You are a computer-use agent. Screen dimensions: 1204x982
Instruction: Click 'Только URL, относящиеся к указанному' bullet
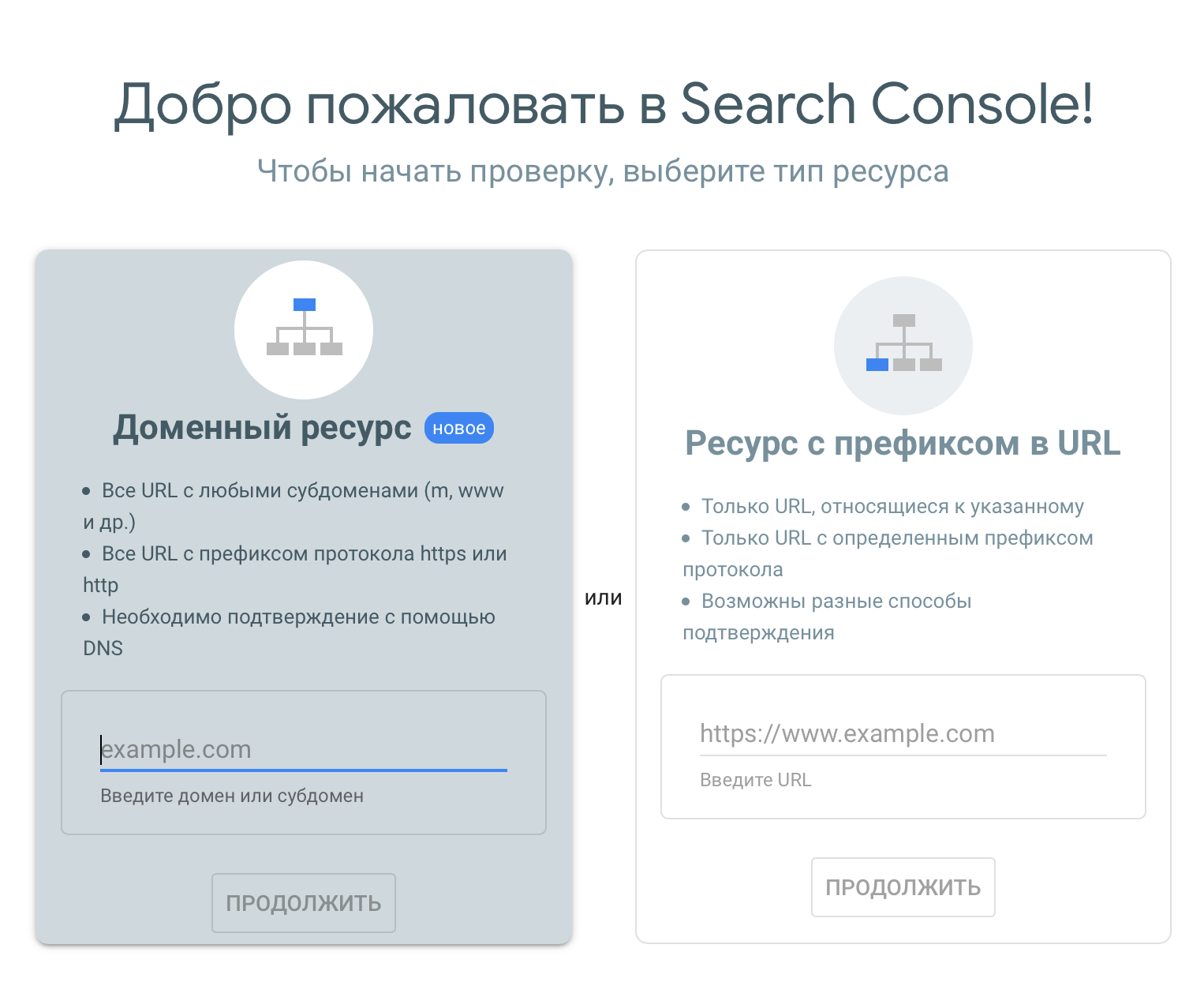click(x=884, y=506)
